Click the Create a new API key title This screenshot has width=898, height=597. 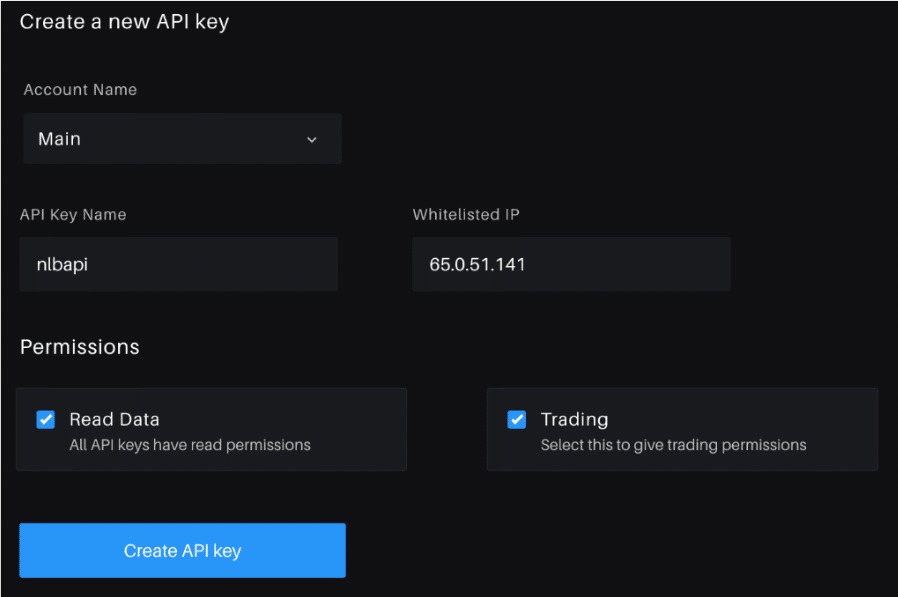tap(124, 21)
